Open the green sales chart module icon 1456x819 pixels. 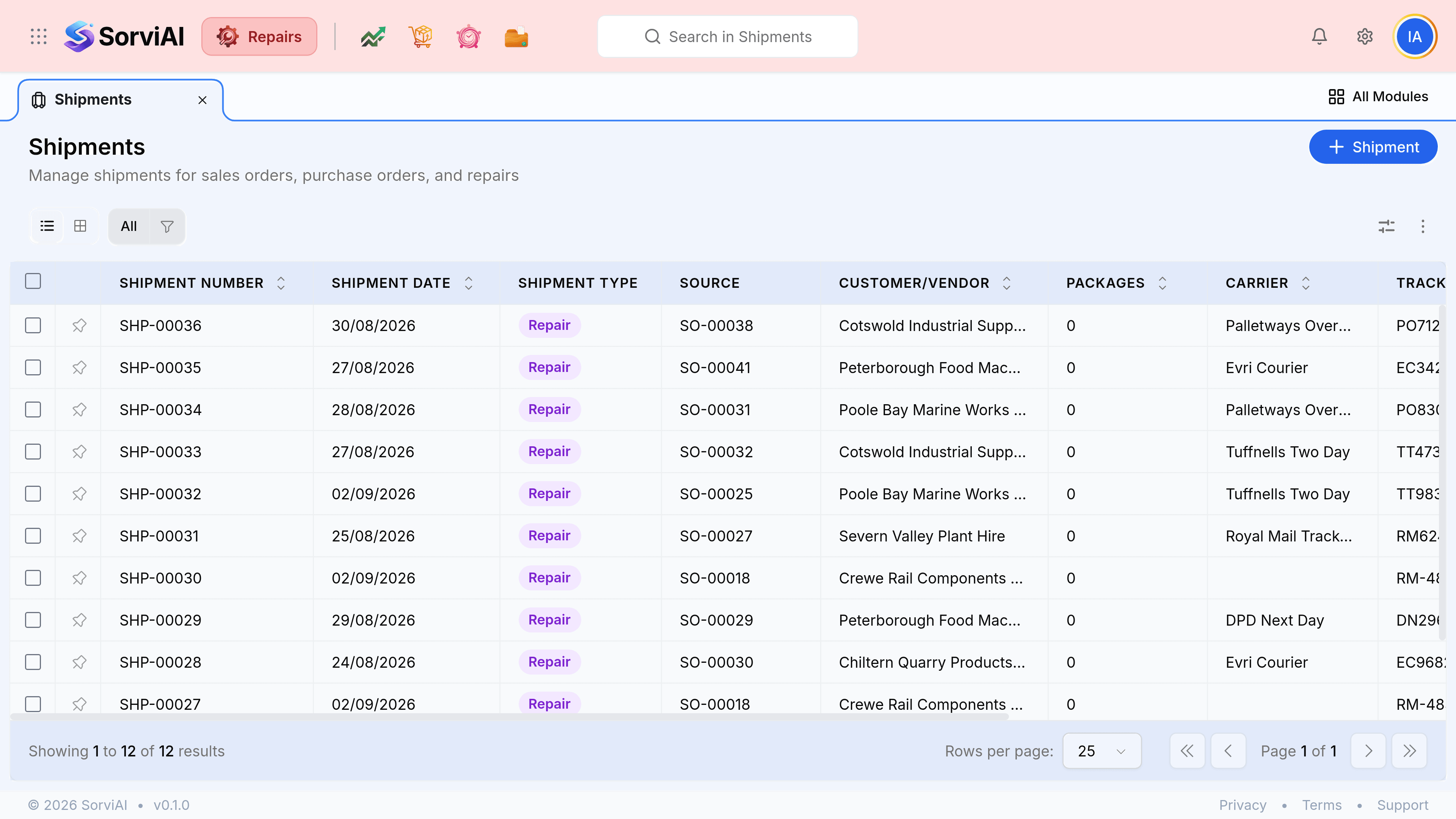click(x=373, y=37)
